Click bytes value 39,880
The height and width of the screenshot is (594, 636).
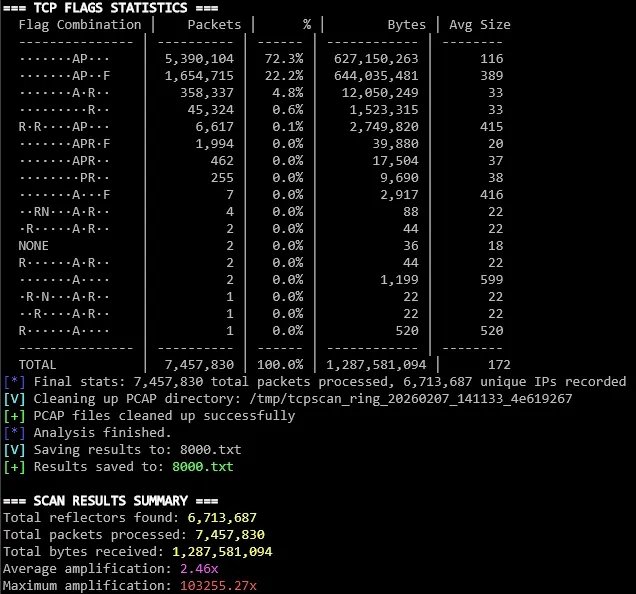click(x=395, y=144)
